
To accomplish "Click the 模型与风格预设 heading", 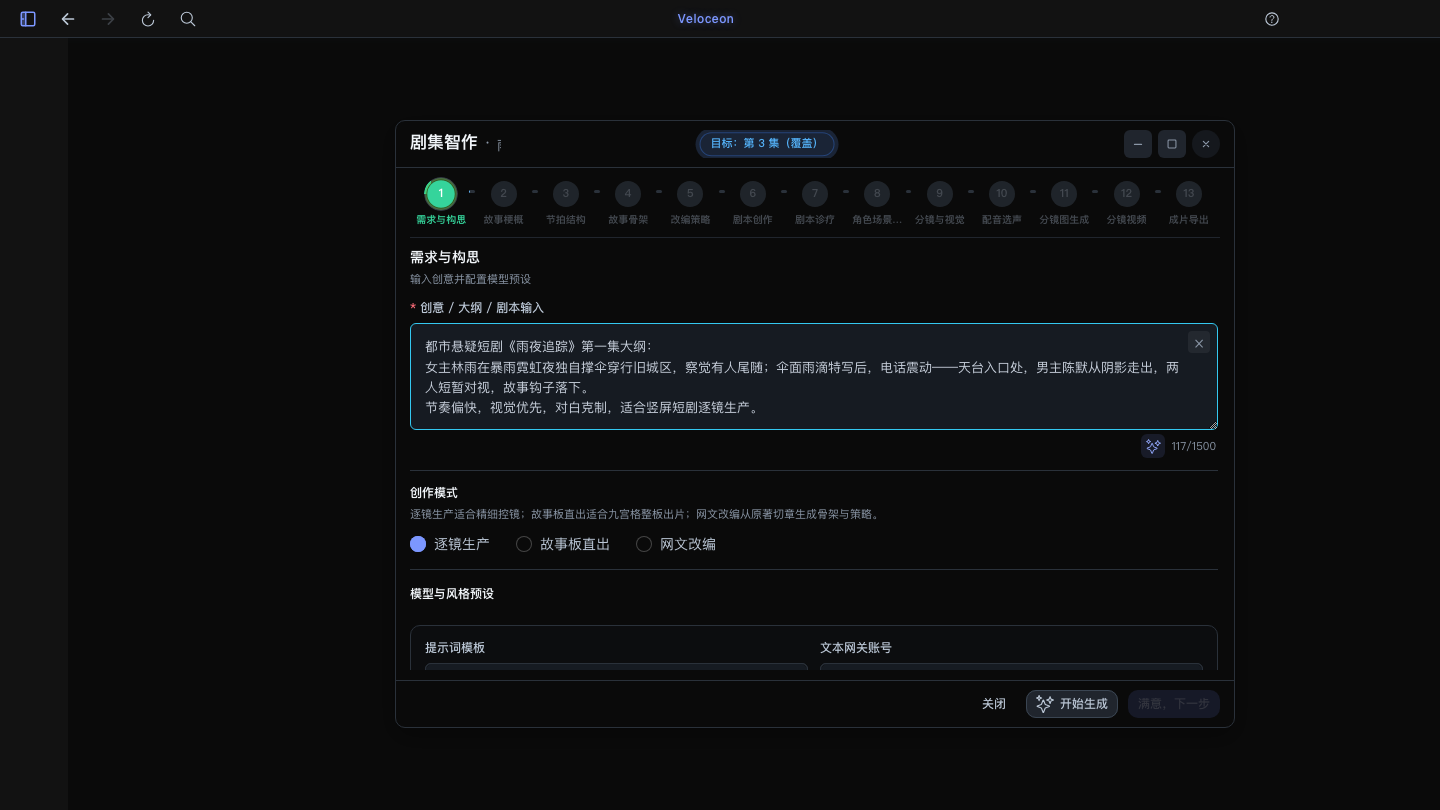I will 452,594.
